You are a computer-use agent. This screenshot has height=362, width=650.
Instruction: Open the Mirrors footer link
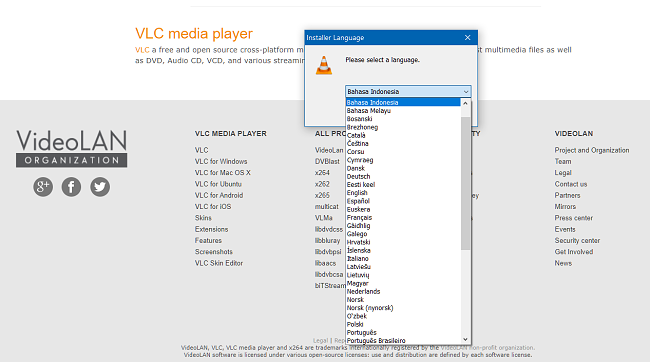coord(565,207)
